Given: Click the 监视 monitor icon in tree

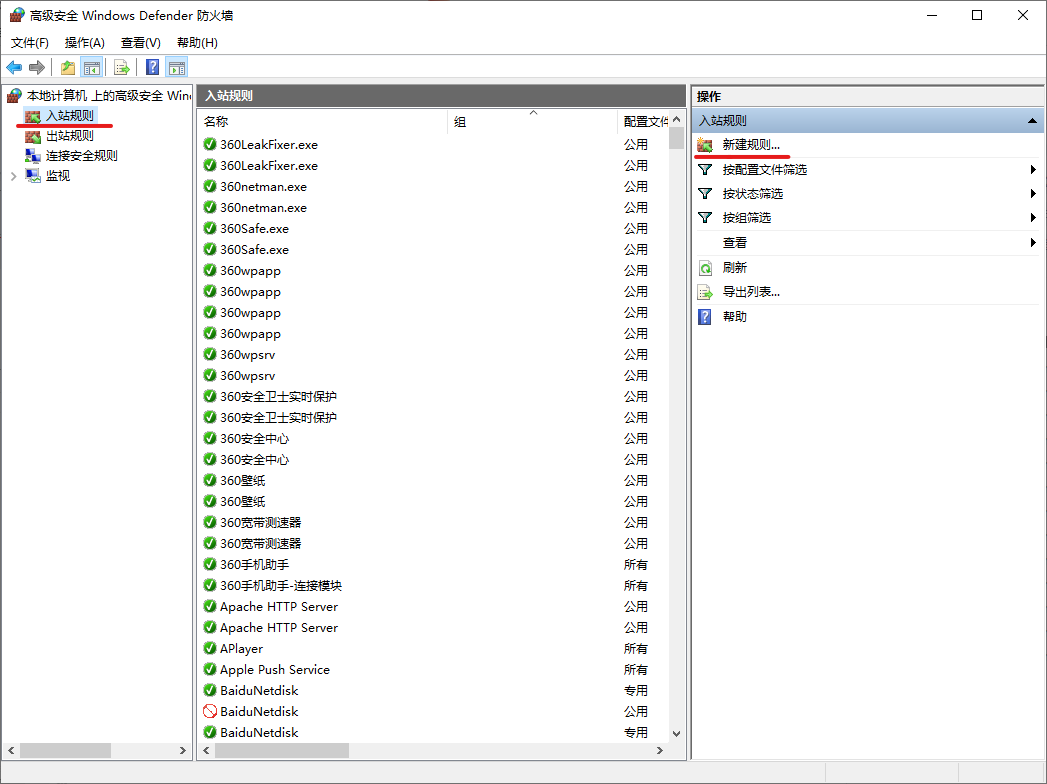Looking at the screenshot, I should pos(33,176).
